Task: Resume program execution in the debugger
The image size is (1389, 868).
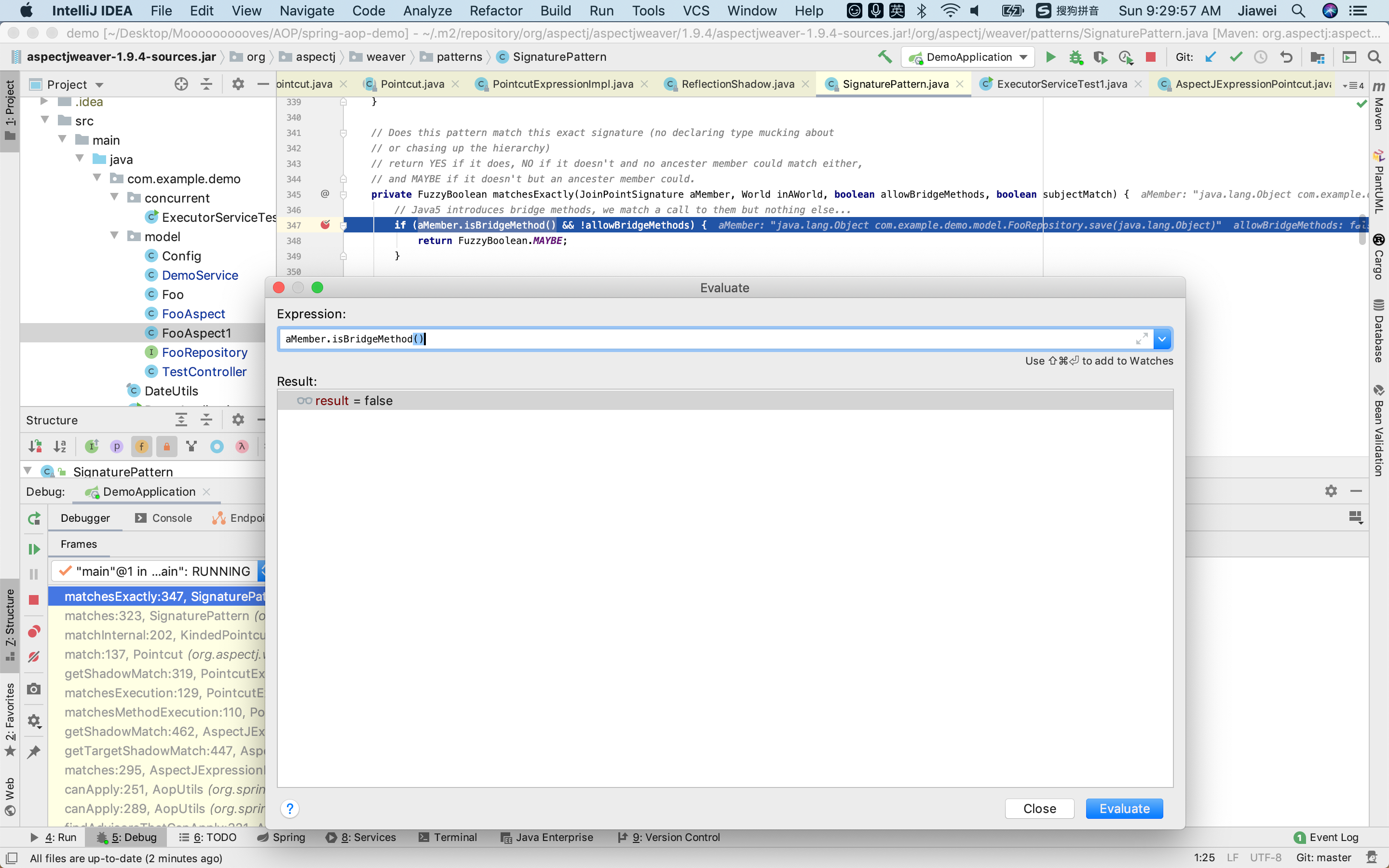Action: 33,548
